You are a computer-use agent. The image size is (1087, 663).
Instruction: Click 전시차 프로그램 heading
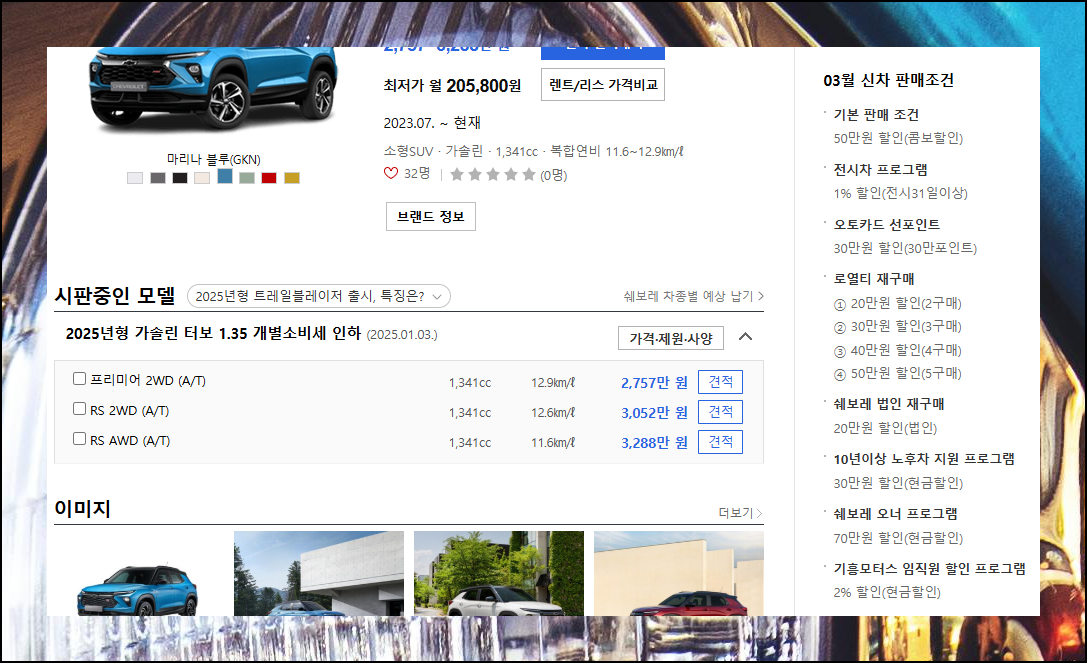880,169
